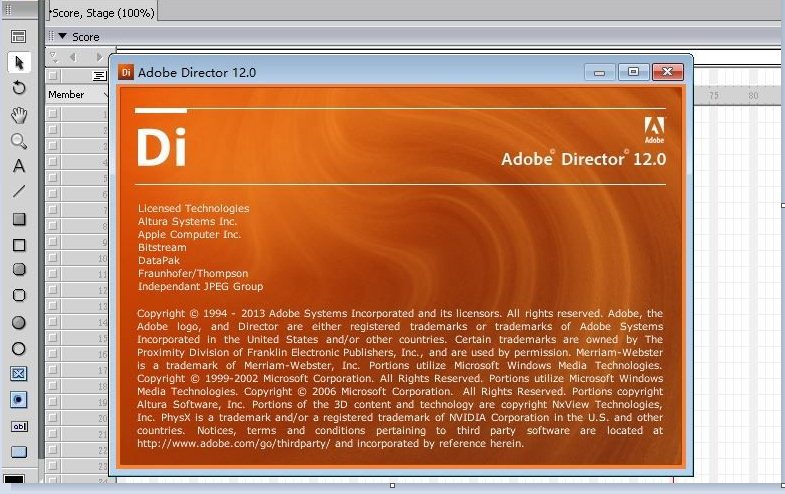Open the Score markers menu triangle

pos(54,57)
